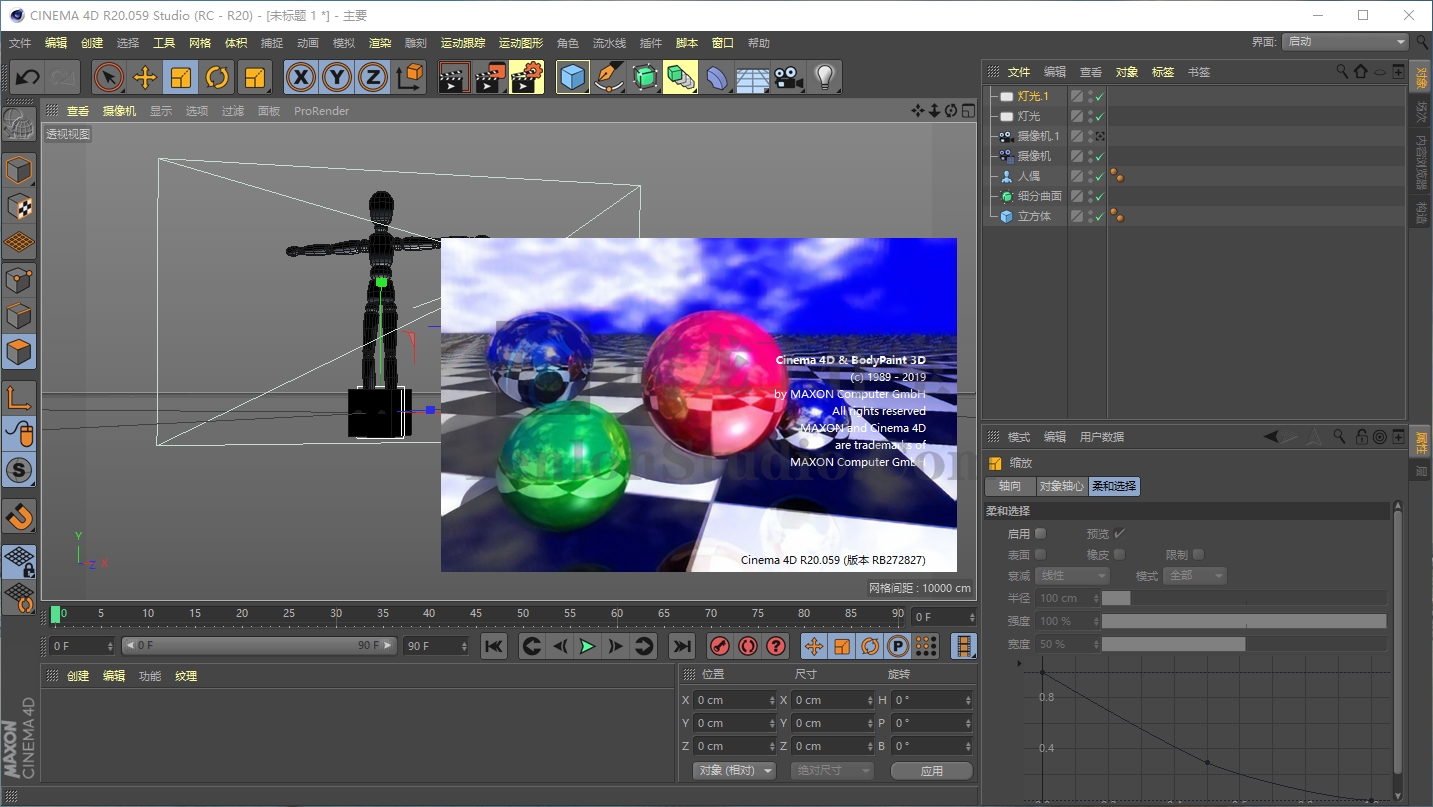Click the 强度 slider bar

(x=1244, y=621)
